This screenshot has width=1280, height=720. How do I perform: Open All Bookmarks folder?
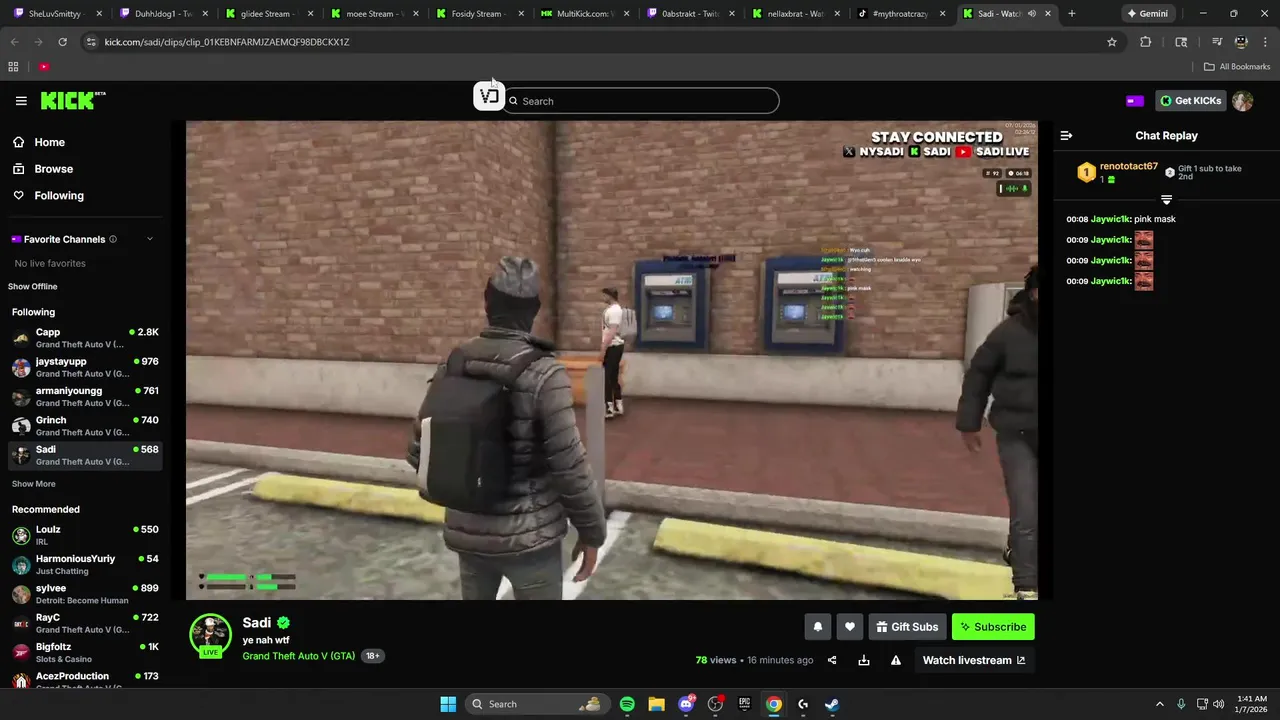point(1237,67)
